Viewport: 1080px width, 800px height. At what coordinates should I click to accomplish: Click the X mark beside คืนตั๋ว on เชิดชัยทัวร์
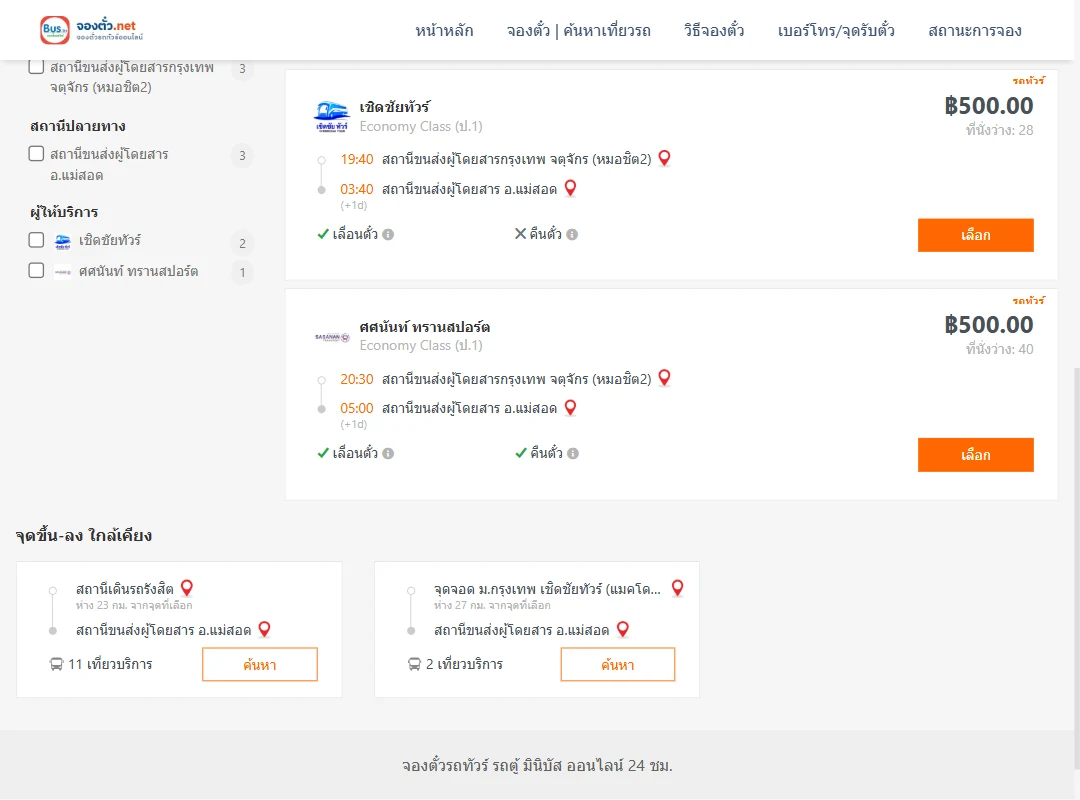[521, 234]
